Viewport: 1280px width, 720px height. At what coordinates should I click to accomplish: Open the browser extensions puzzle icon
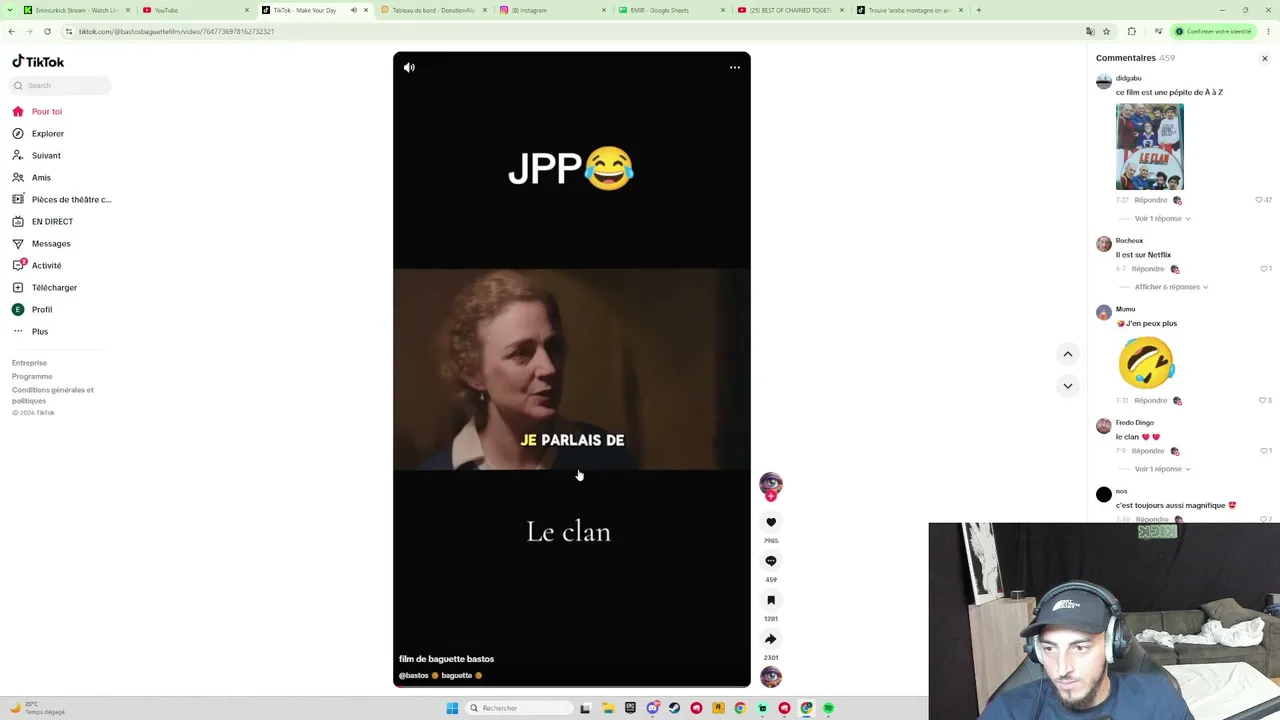[x=1132, y=31]
